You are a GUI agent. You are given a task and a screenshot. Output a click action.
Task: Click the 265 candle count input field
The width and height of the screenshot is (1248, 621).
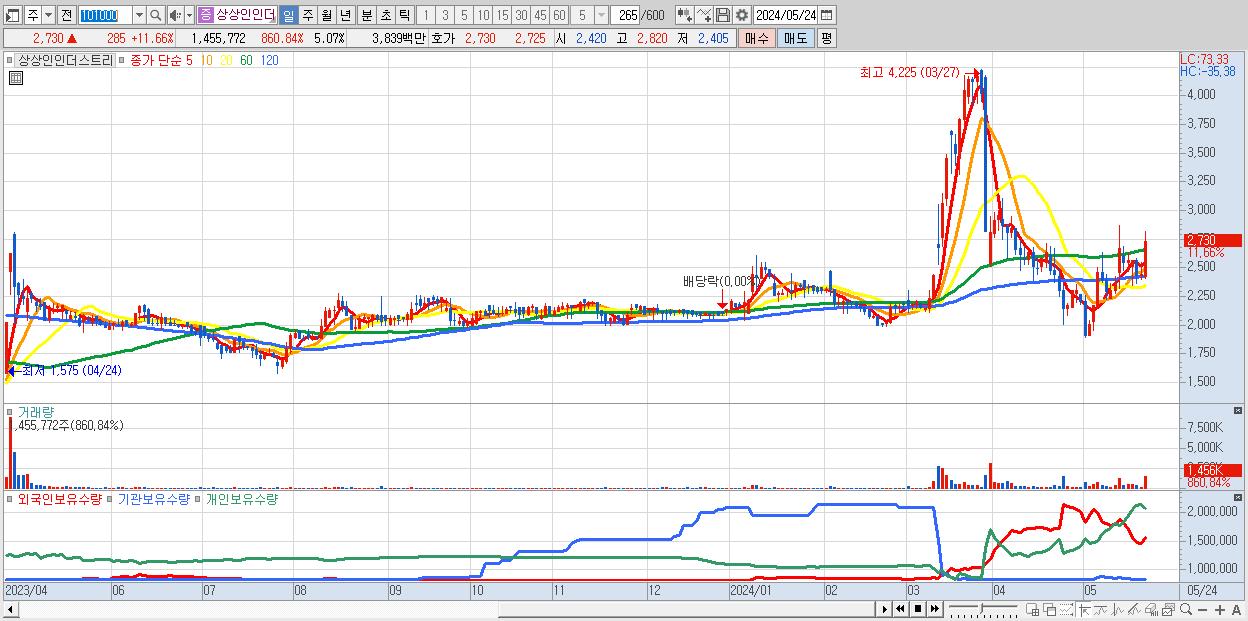point(627,15)
